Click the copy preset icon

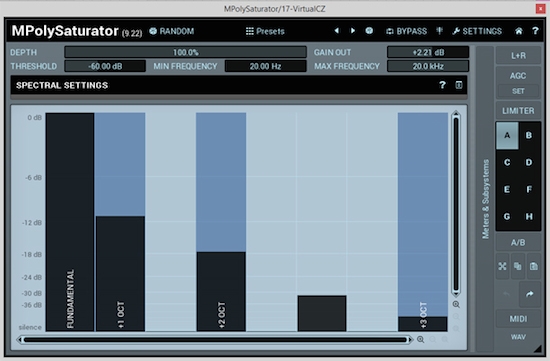click(x=518, y=266)
